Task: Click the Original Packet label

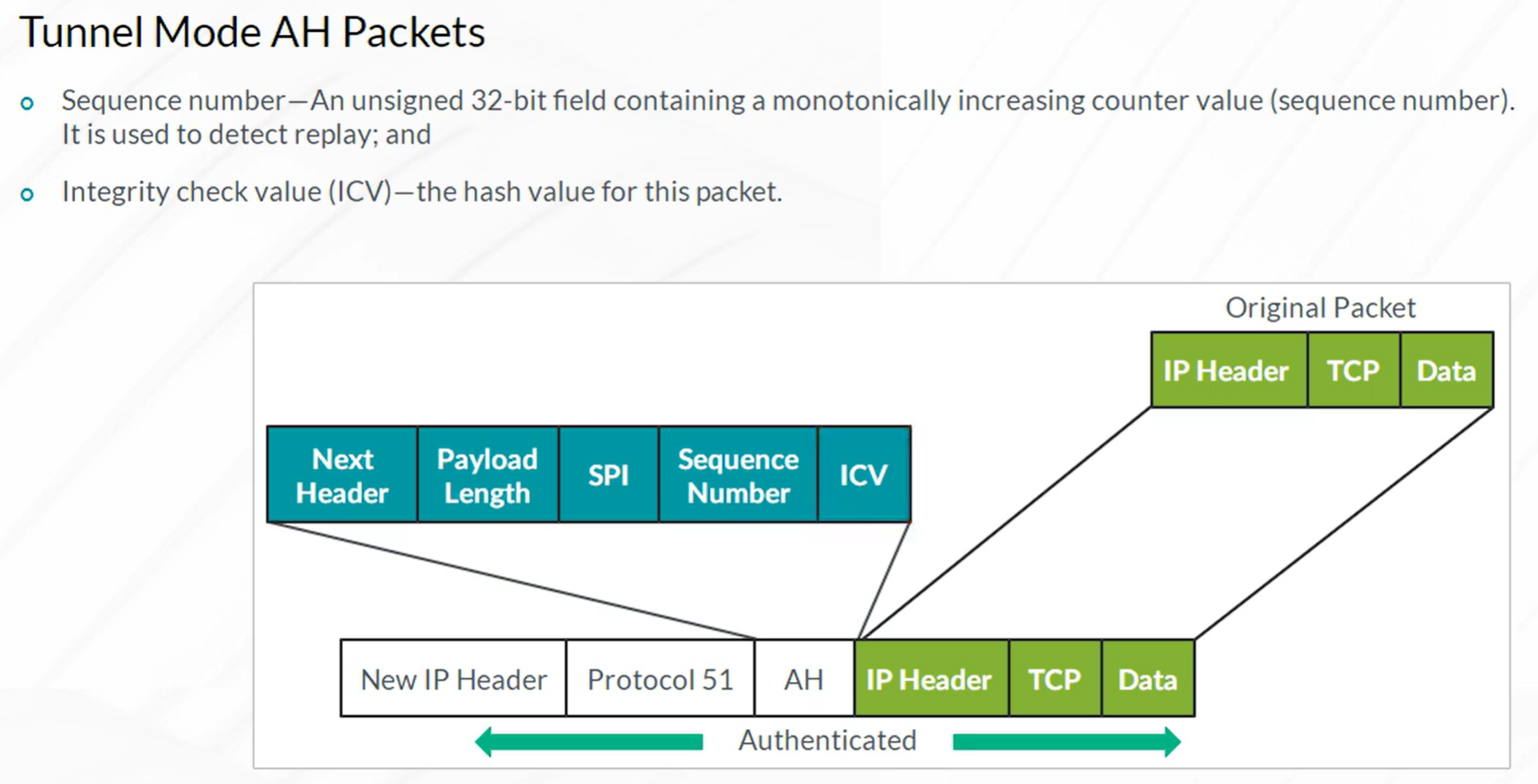Action: click(x=1320, y=308)
